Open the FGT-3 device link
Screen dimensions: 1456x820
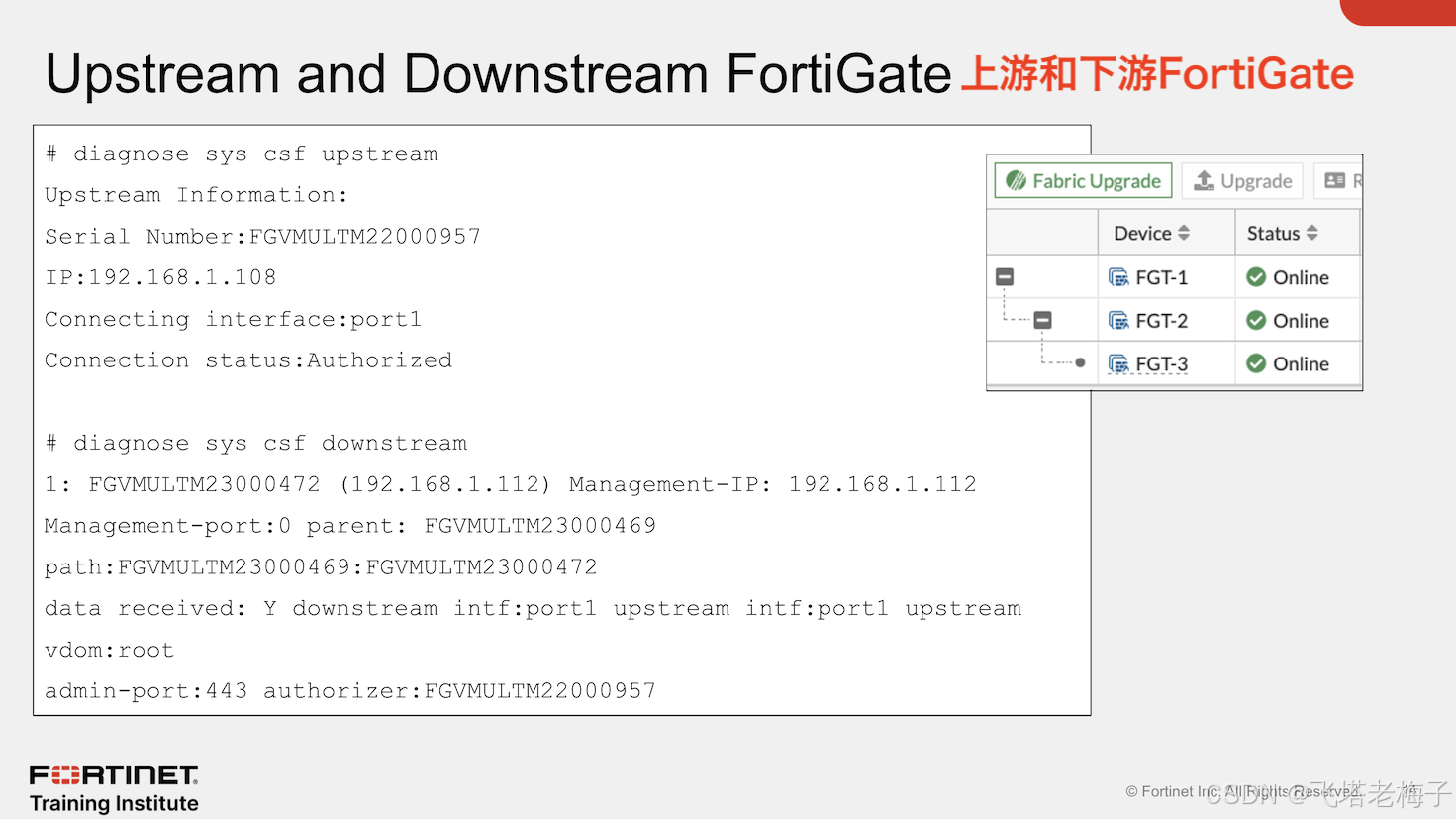[1161, 364]
